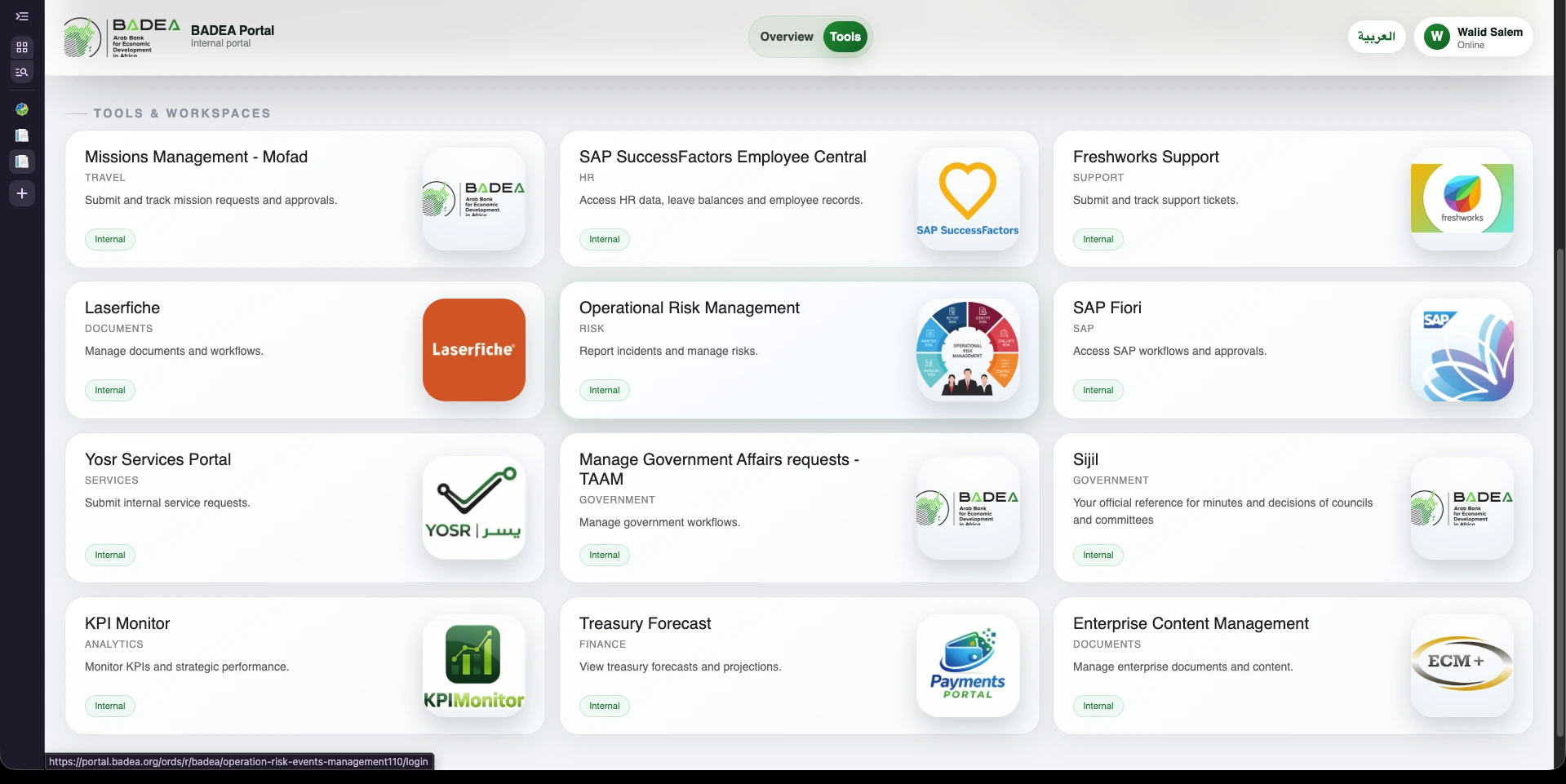Open SAP SuccessFactors Employee Central title
The width and height of the screenshot is (1566, 784).
(722, 157)
